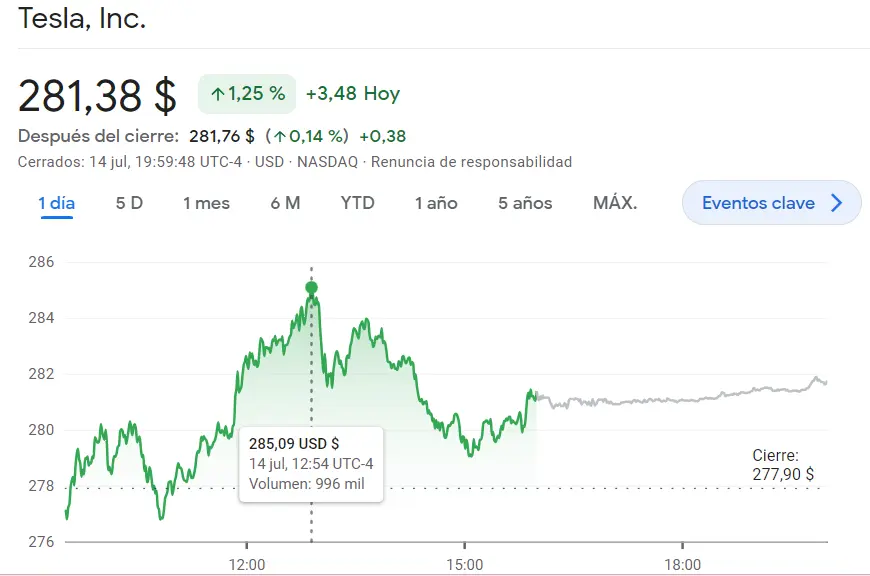Reselect the active 1 día tab
This screenshot has height=576, width=870.
click(58, 202)
